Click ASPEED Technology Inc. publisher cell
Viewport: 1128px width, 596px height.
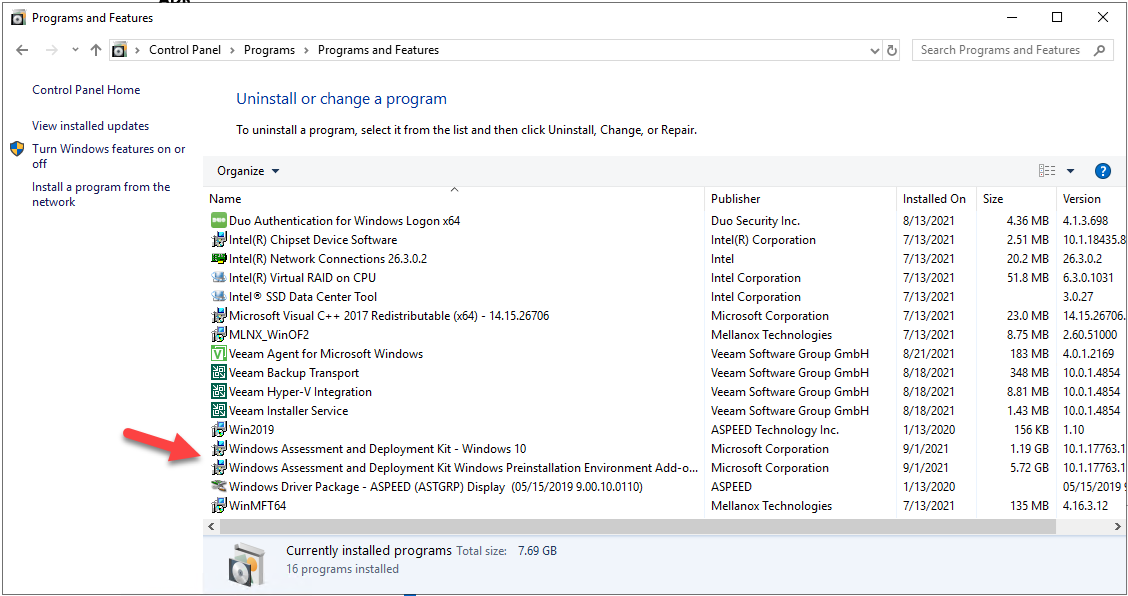pyautogui.click(x=775, y=430)
